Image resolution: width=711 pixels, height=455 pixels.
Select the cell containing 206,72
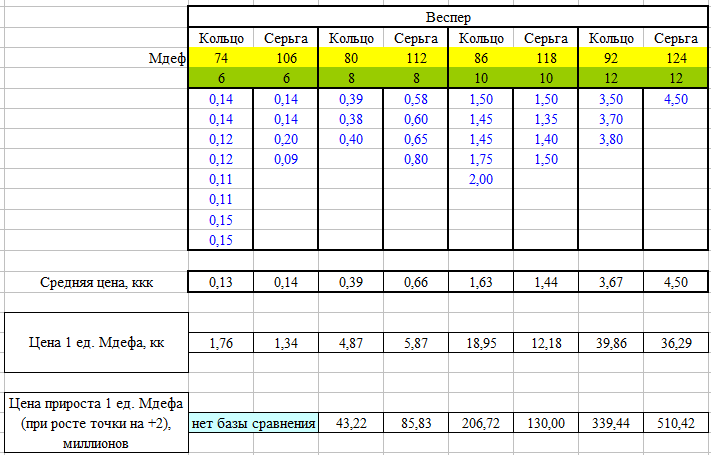click(x=479, y=423)
